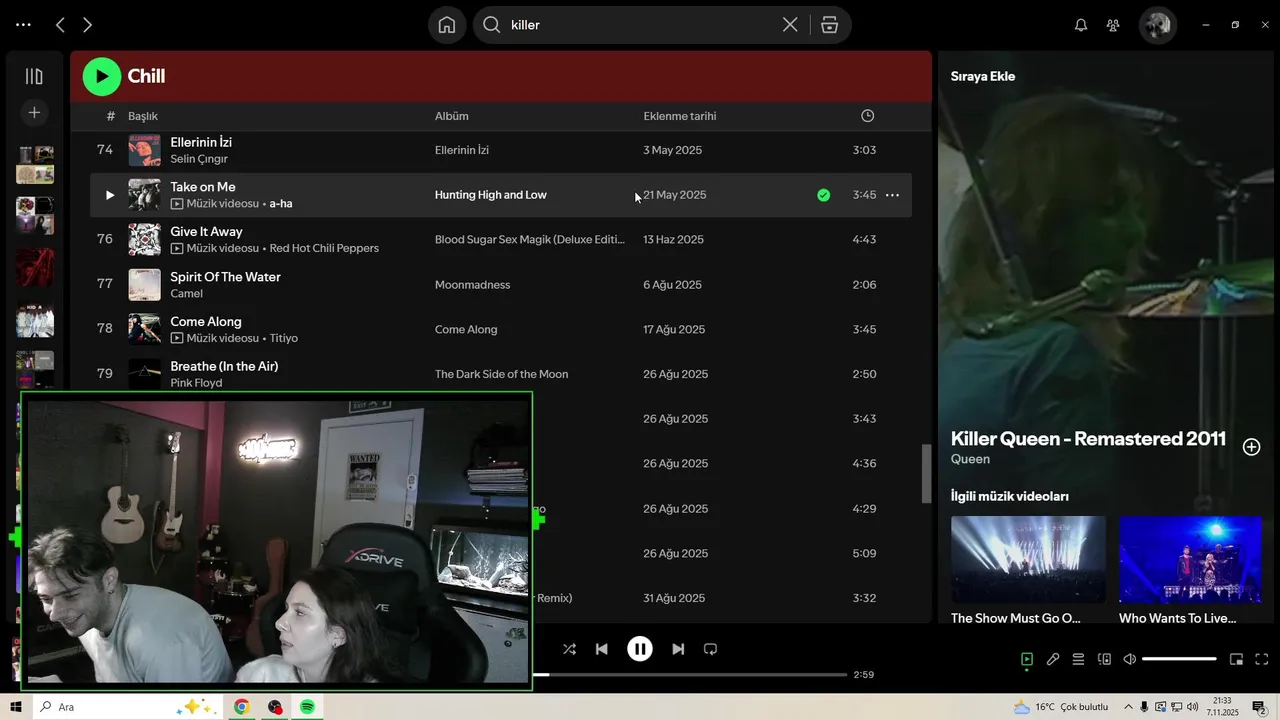This screenshot has height=720, width=1280.
Task: Select the Spirit Of The Water track
Action: tap(226, 277)
